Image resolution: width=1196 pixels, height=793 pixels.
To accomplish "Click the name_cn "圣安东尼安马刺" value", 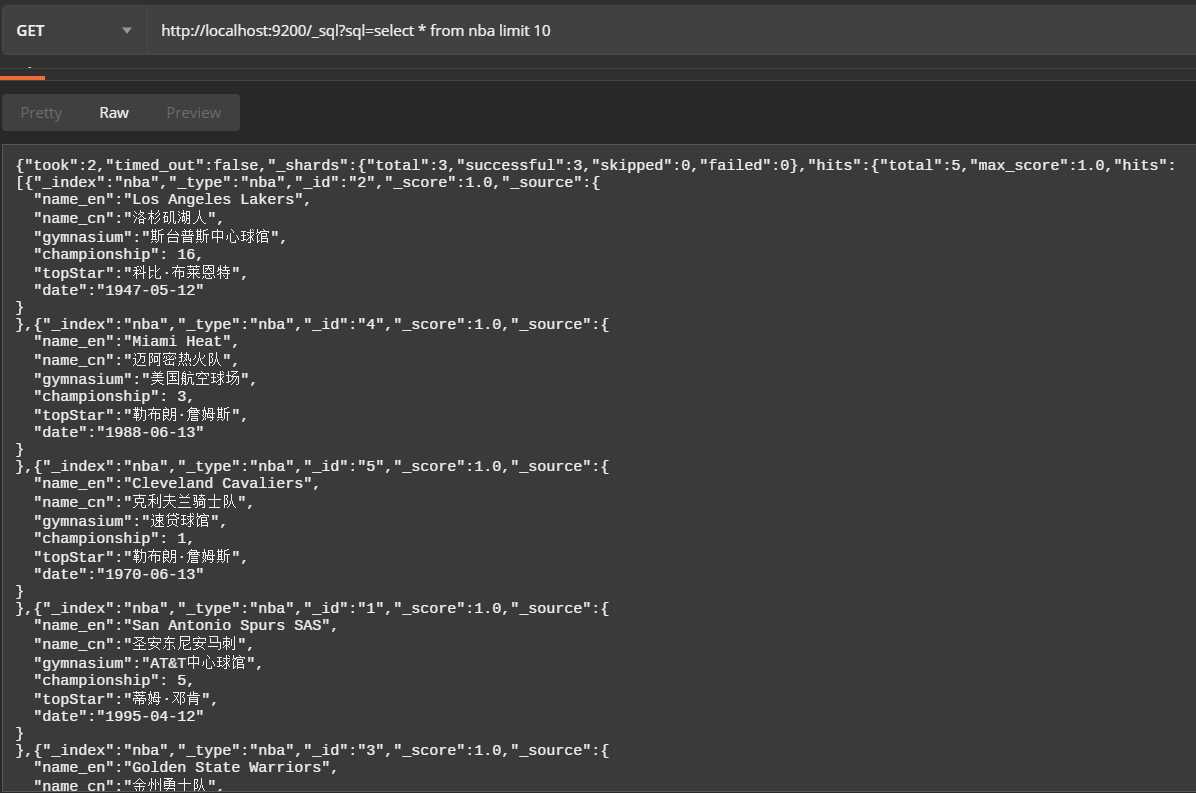I will [x=185, y=644].
